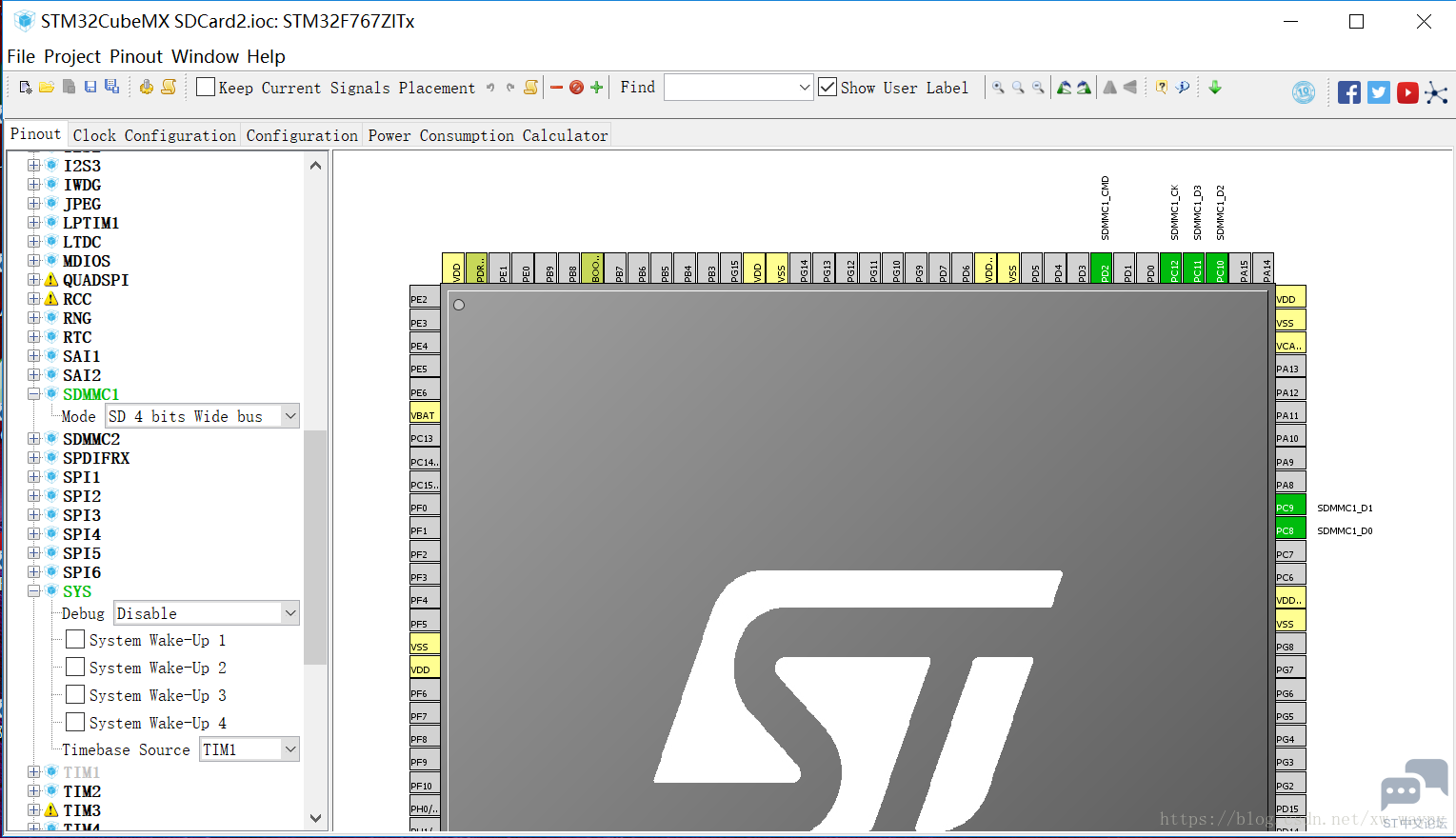Click the horizontal flip triangle icon
The image size is (1456, 838).
tap(1130, 88)
